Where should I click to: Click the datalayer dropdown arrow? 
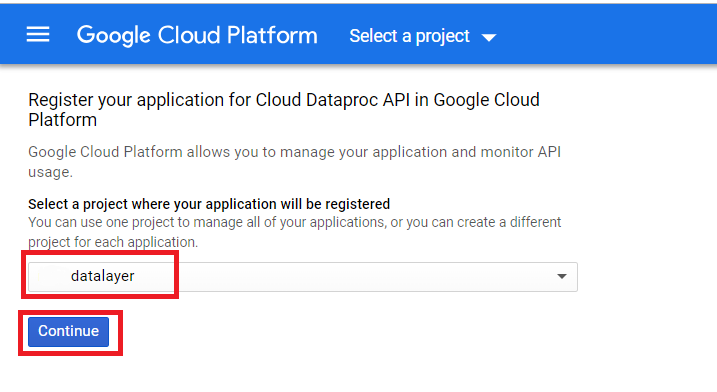tap(562, 276)
